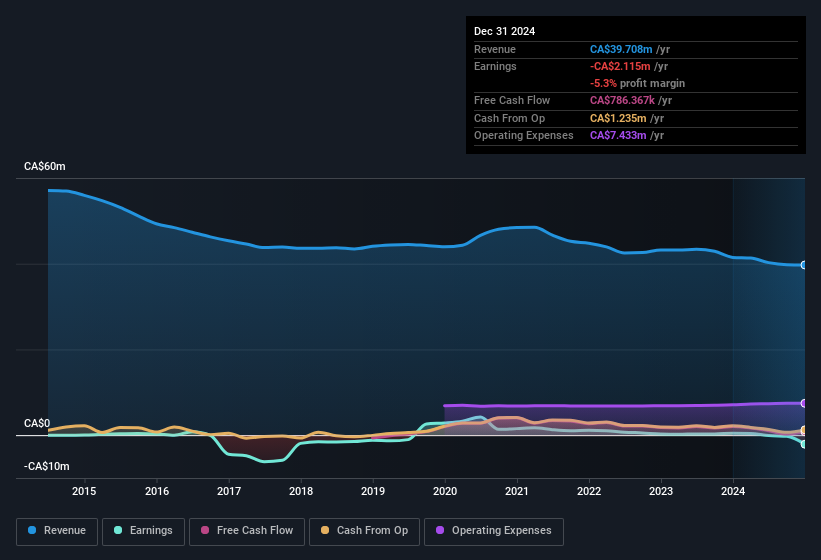This screenshot has height=560, width=821.
Task: Click the Cash From Op endpoint marker
Action: tap(804, 430)
